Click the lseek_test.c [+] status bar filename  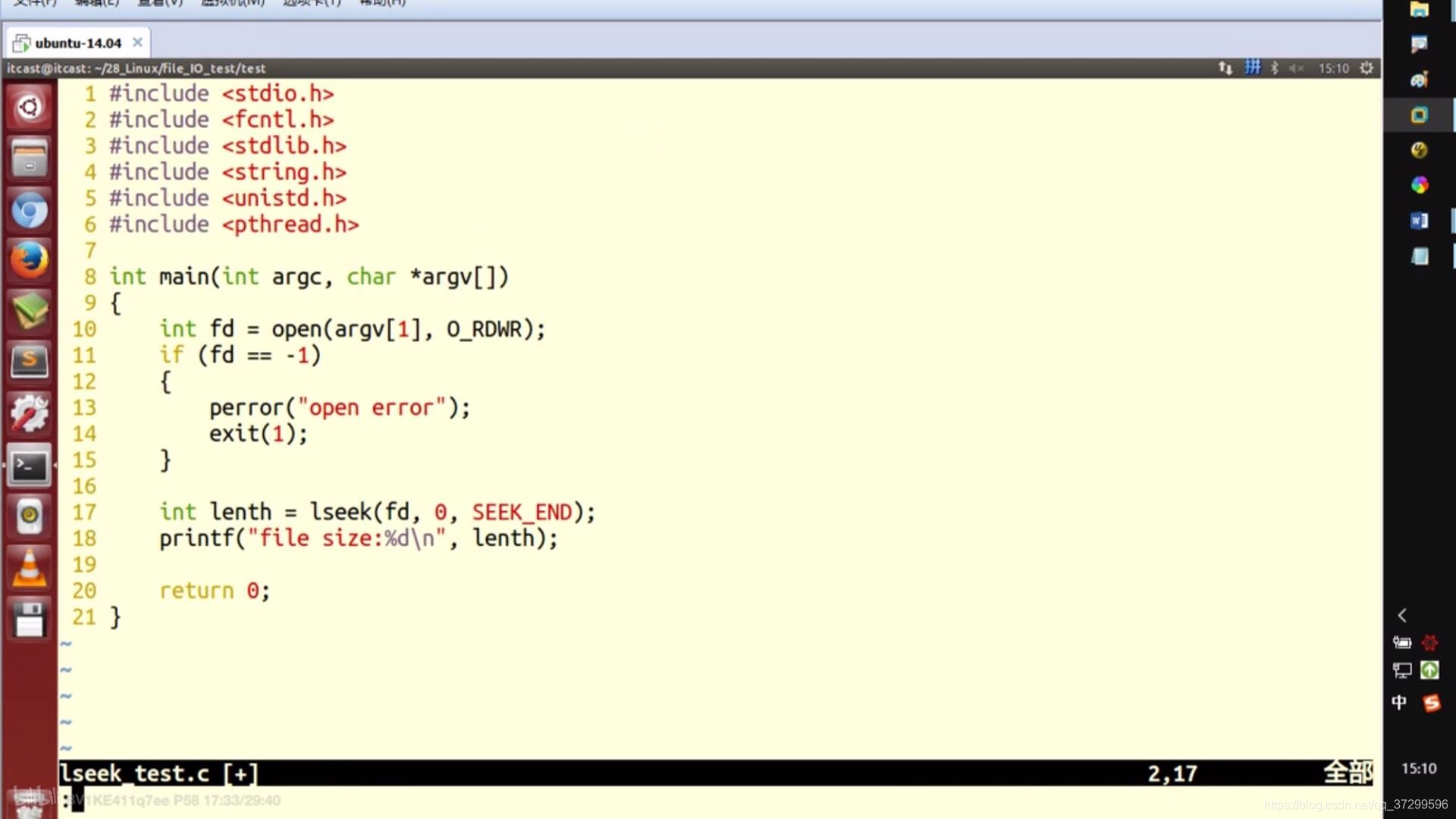click(x=159, y=773)
